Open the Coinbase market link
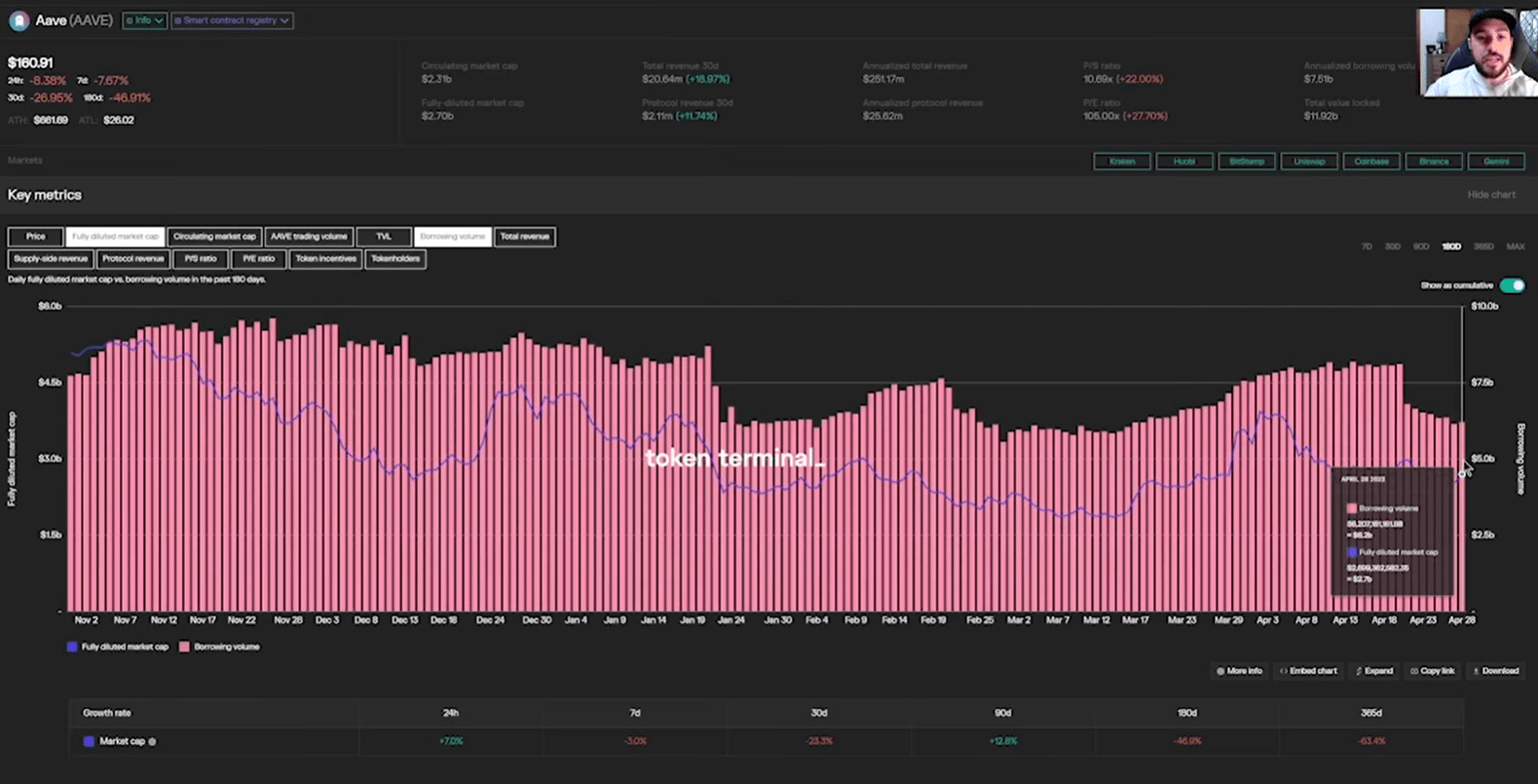Screen dimensions: 1538x784 [x=1371, y=162]
